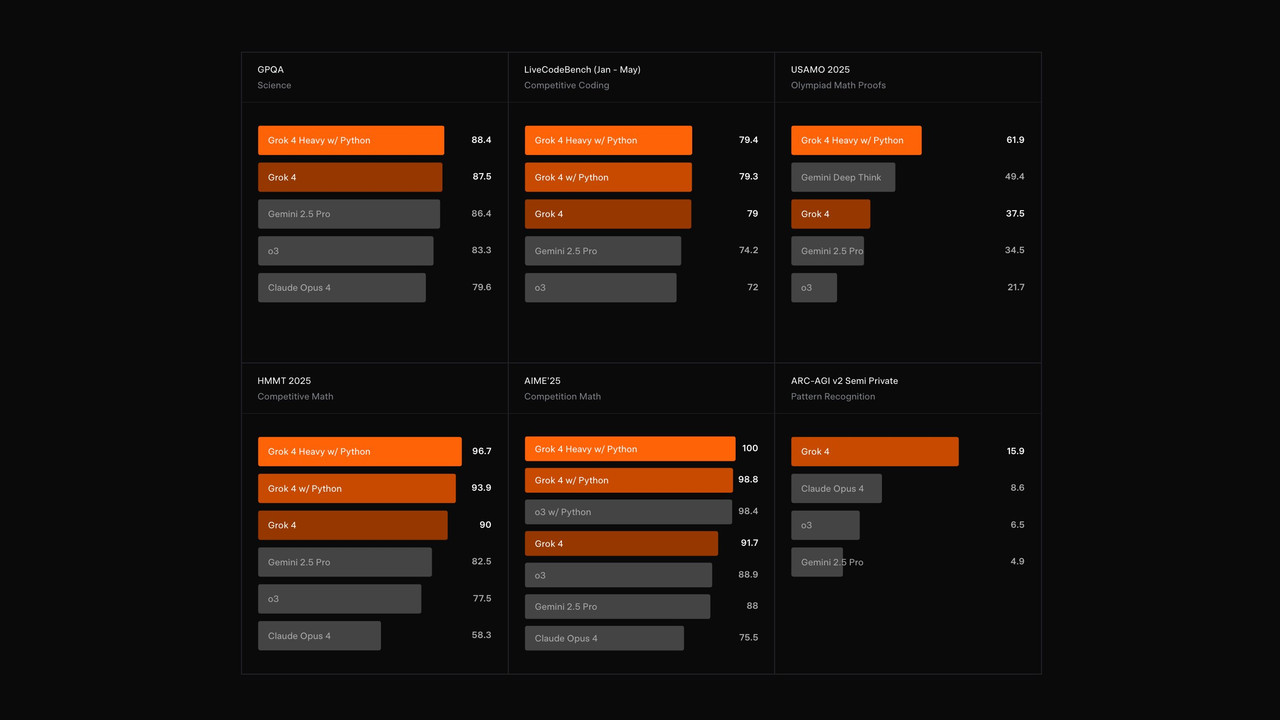
Task: Select the Gemini Deep Think bar
Action: point(843,177)
